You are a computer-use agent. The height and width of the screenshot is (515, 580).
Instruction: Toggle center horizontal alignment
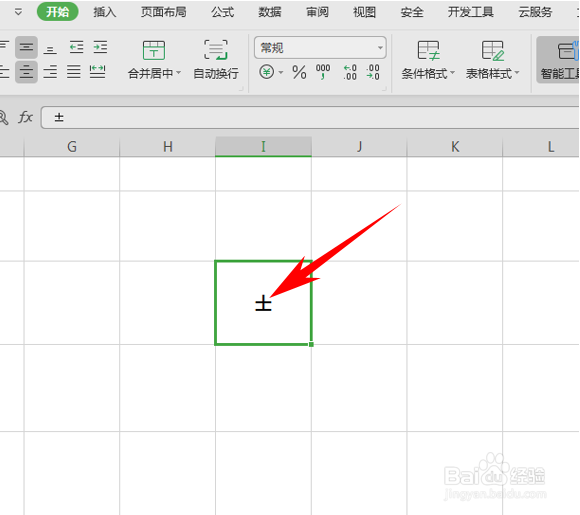pos(26,72)
